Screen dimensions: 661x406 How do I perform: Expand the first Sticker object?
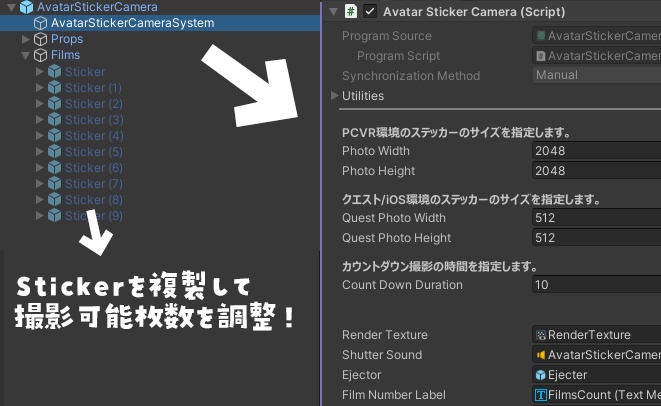pyautogui.click(x=40, y=71)
